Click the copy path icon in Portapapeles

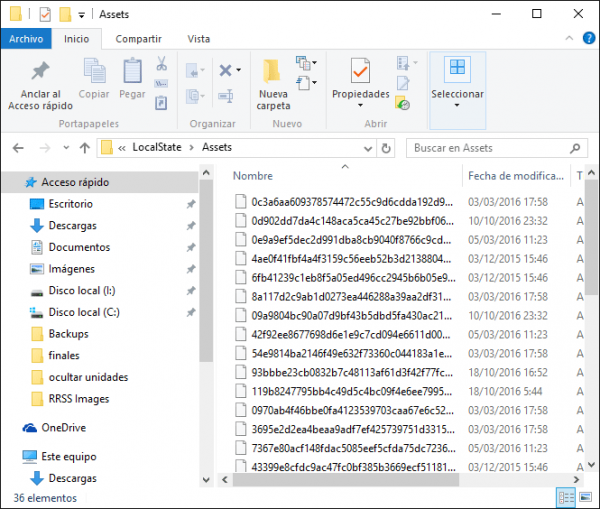(161, 83)
